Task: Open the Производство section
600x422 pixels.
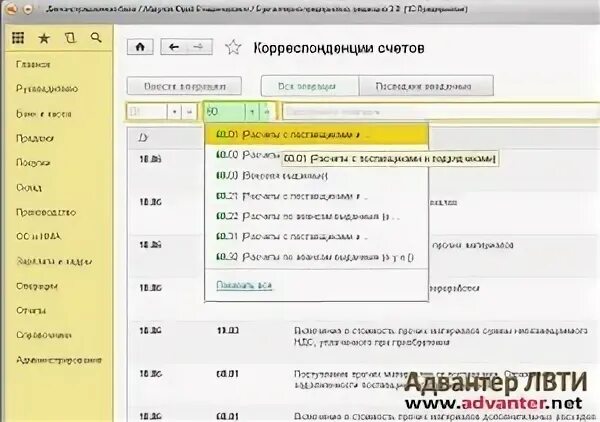Action: coord(46,212)
